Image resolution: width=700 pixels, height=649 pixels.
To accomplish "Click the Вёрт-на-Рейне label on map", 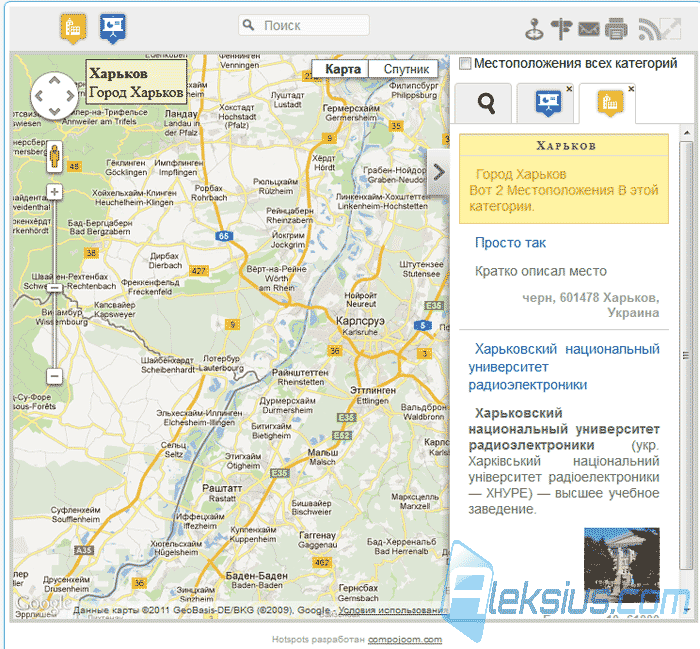I will tap(276, 269).
